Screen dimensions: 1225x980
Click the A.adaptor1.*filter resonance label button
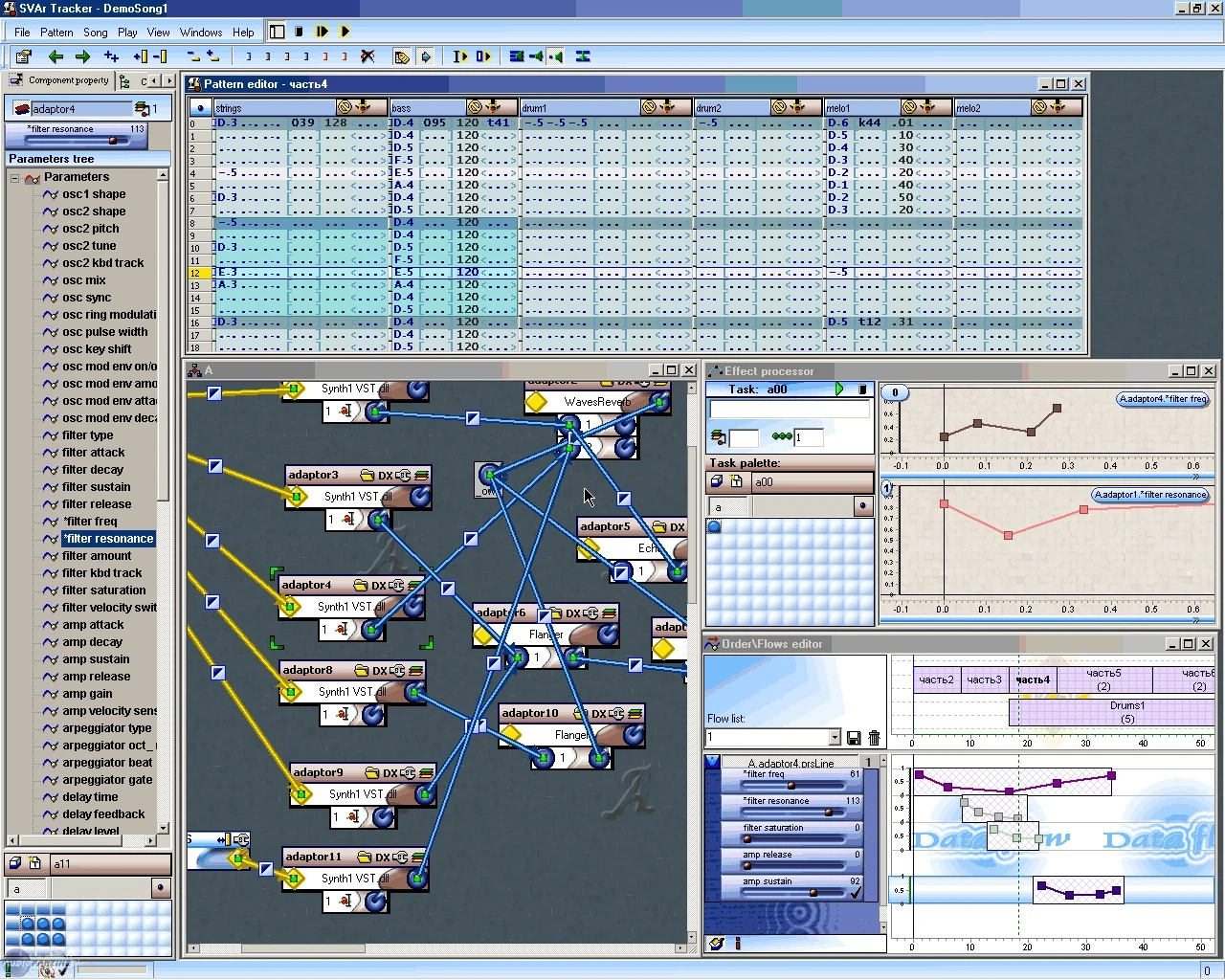click(x=1151, y=495)
